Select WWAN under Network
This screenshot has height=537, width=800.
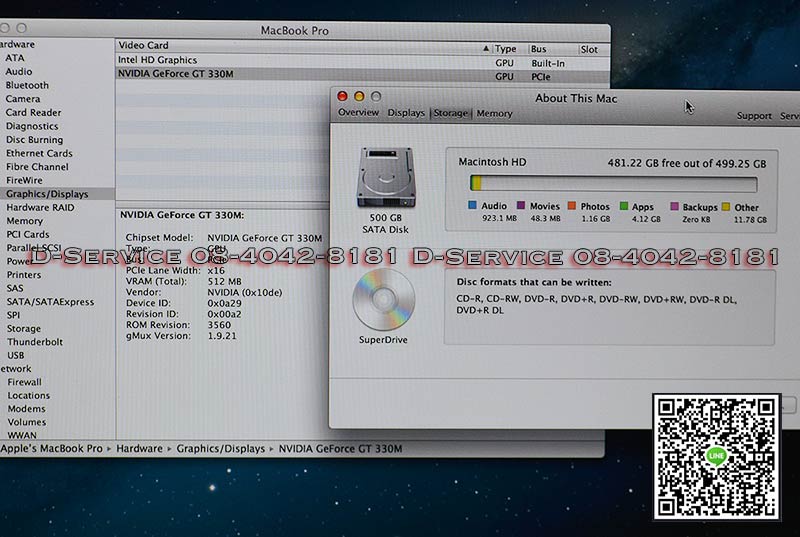22,435
